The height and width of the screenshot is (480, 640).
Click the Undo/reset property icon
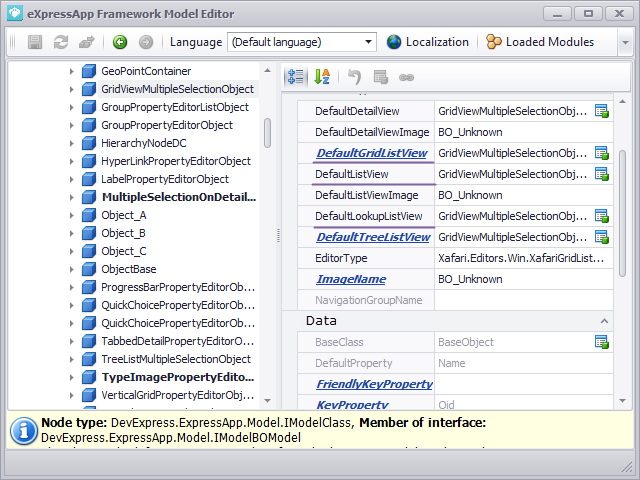(354, 77)
